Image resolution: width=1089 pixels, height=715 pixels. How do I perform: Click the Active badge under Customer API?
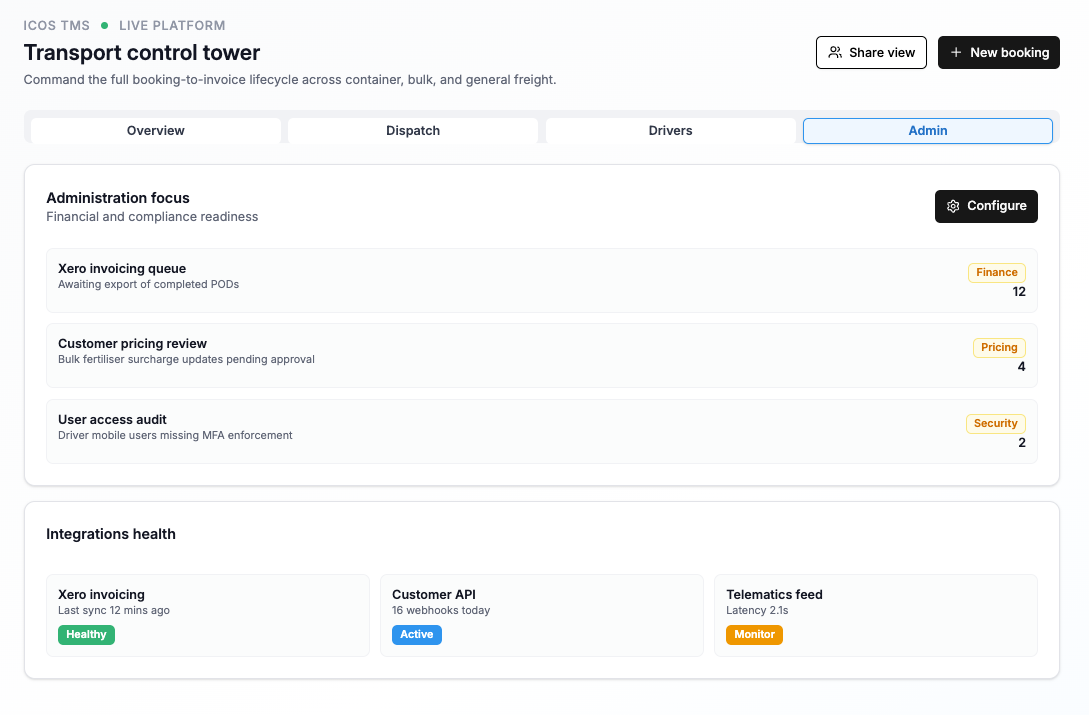[416, 634]
